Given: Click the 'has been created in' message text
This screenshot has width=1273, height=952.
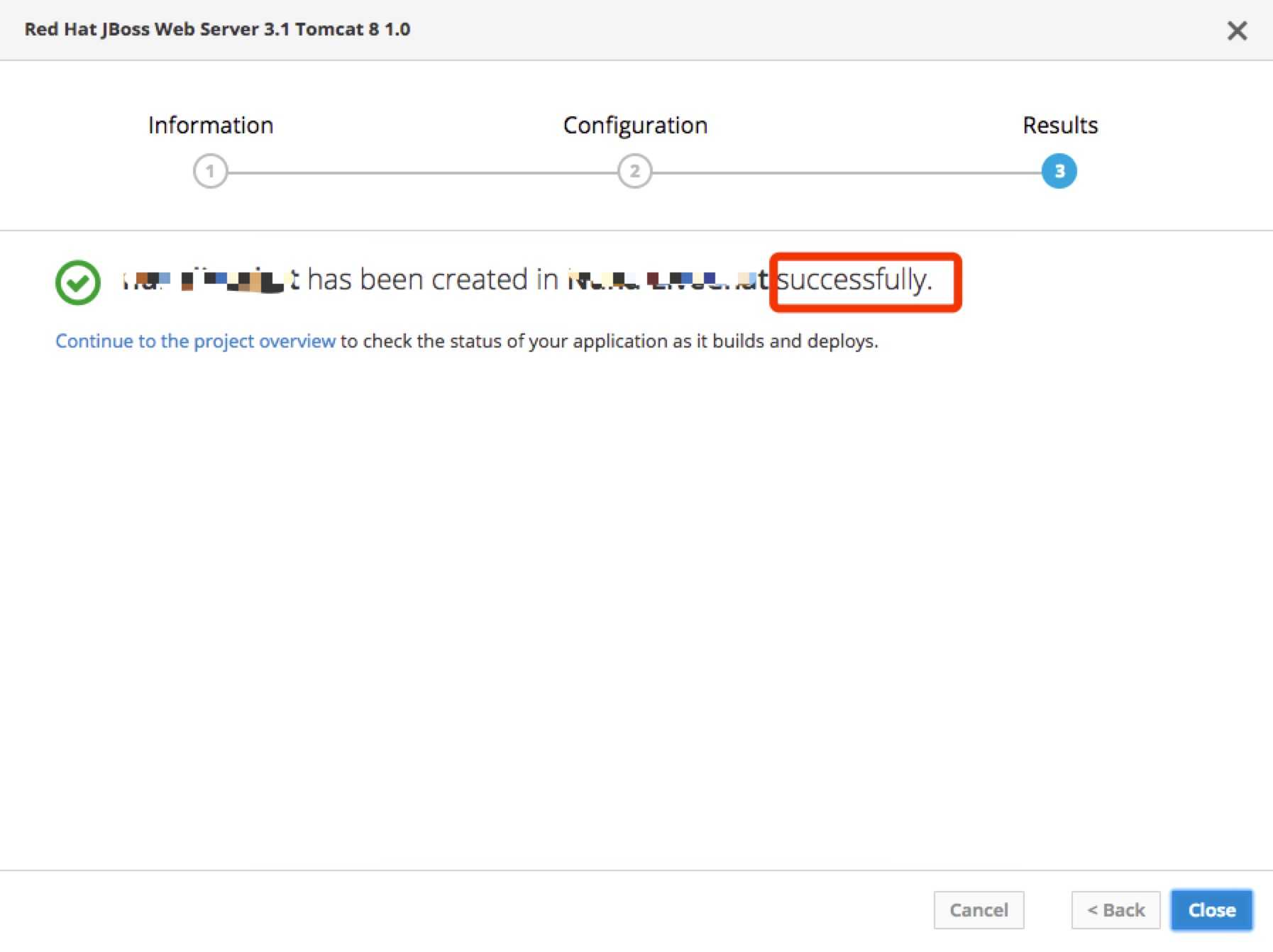Looking at the screenshot, I should point(433,279).
